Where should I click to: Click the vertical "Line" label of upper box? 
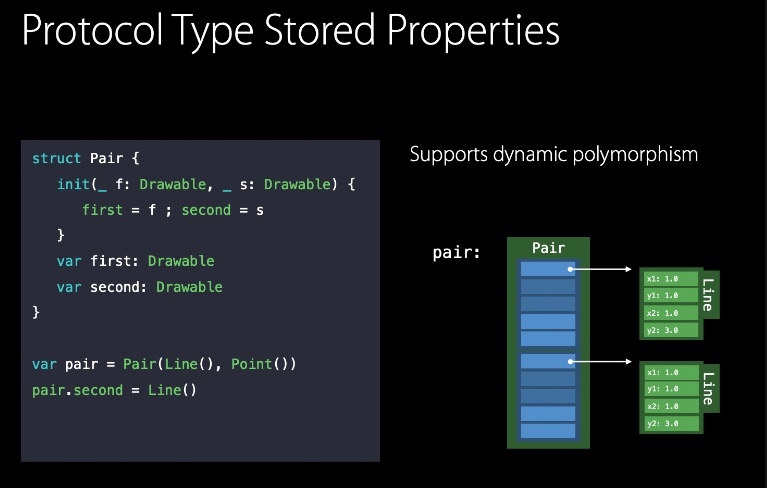tap(709, 295)
